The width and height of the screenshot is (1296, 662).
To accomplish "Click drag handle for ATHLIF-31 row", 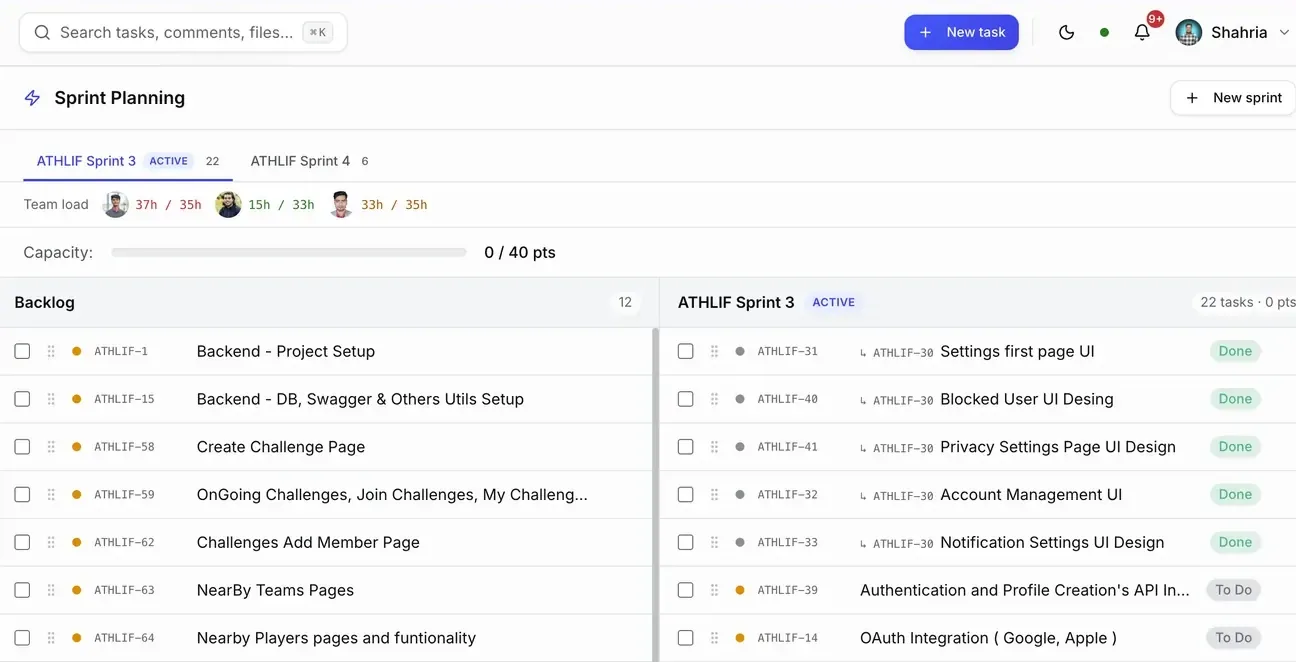I will tap(714, 351).
